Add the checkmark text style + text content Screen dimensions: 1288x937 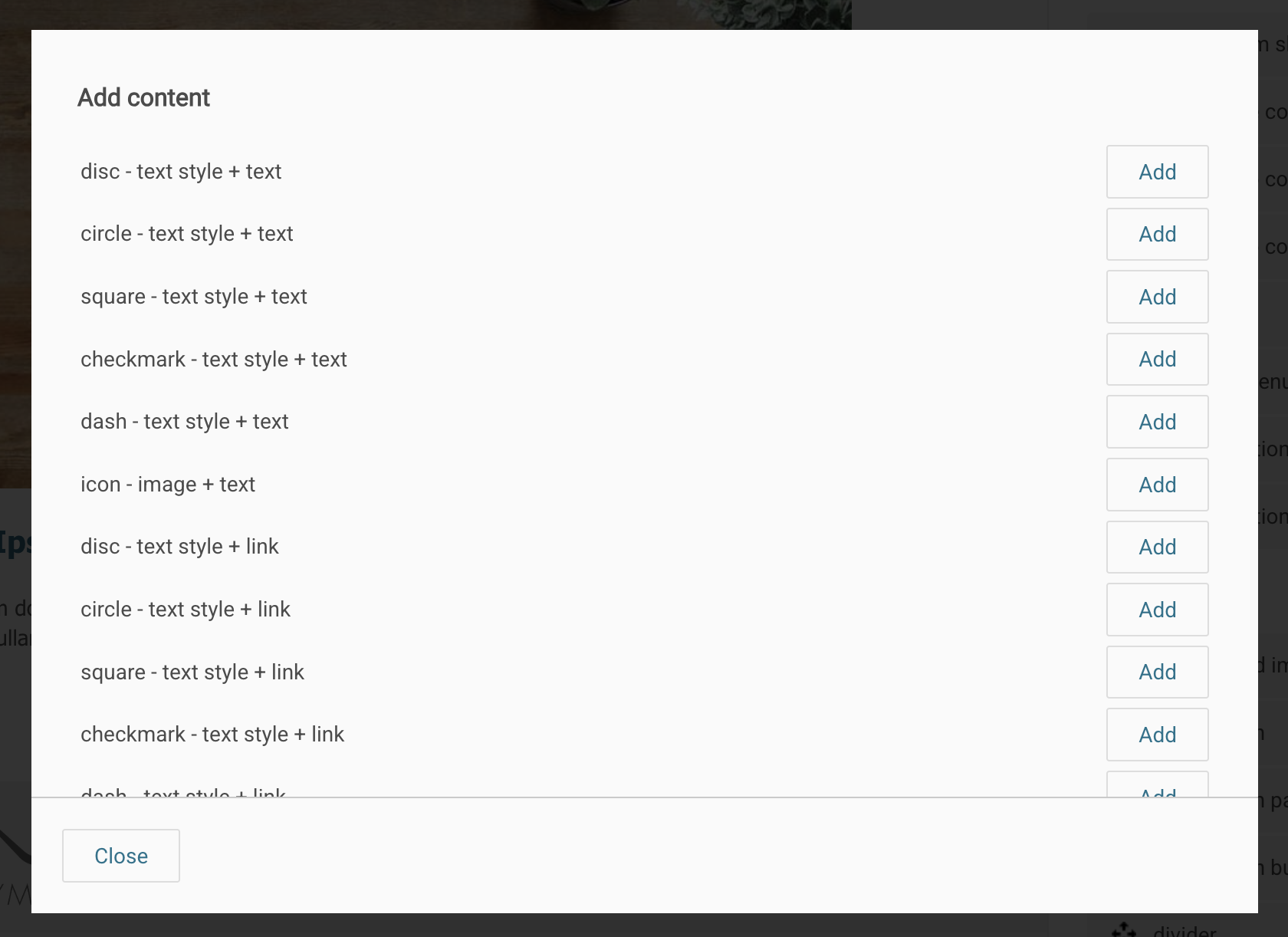coord(1157,359)
